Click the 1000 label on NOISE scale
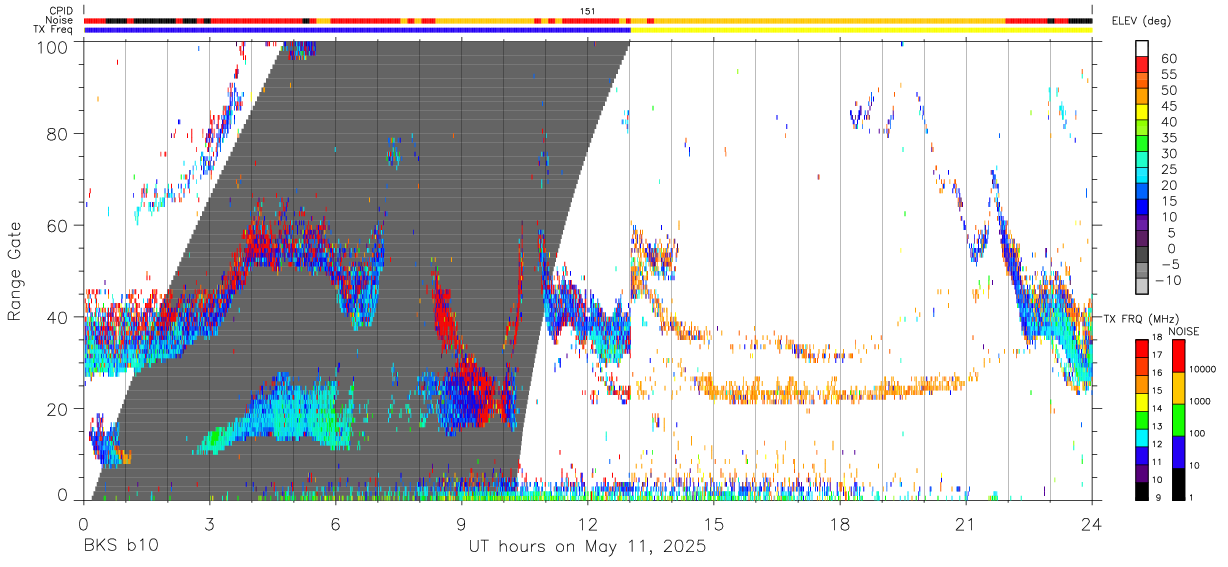Screen dimensions: 1228x567 pyautogui.click(x=1200, y=401)
